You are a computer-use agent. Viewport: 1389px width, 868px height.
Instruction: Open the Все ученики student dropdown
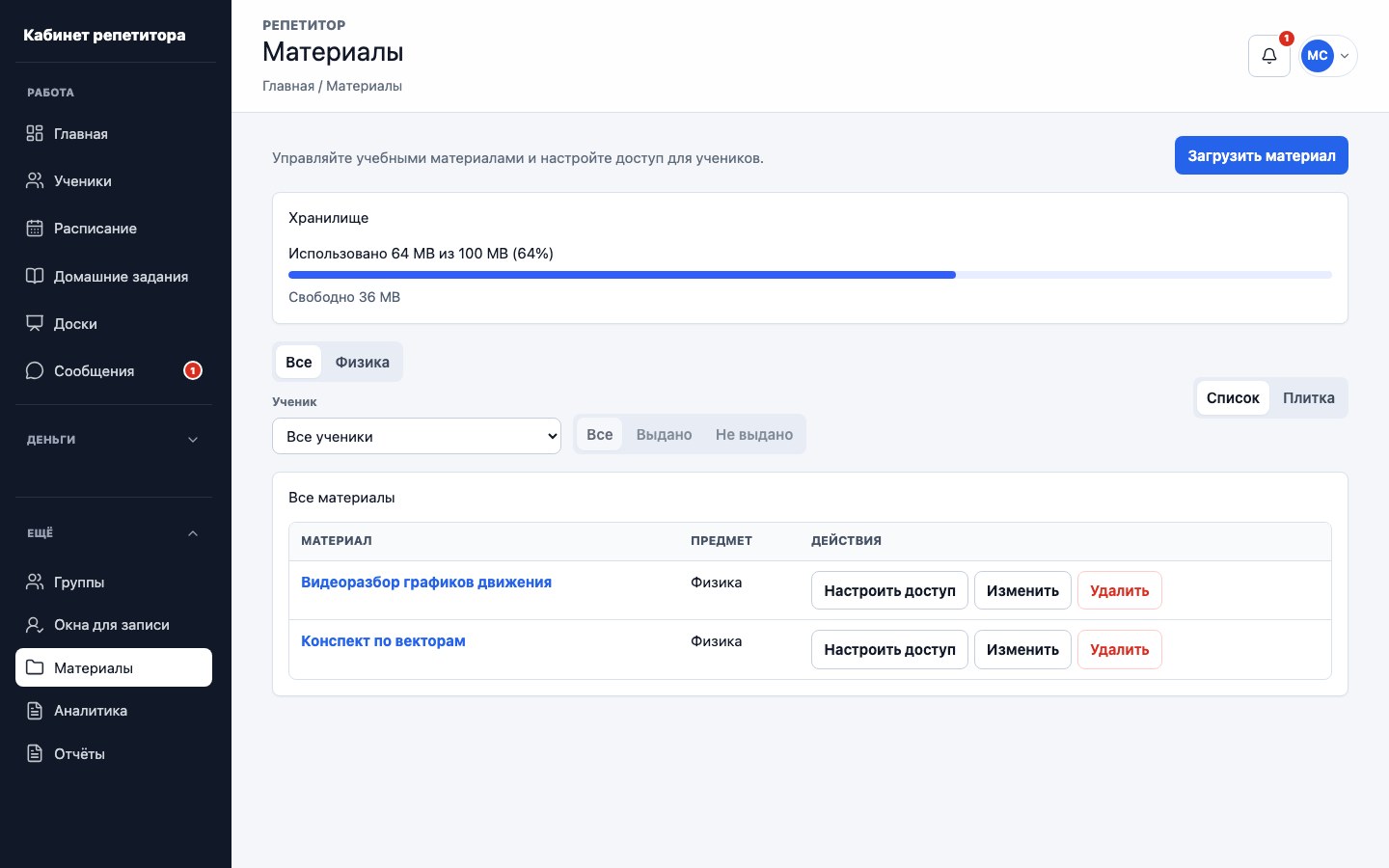point(417,436)
